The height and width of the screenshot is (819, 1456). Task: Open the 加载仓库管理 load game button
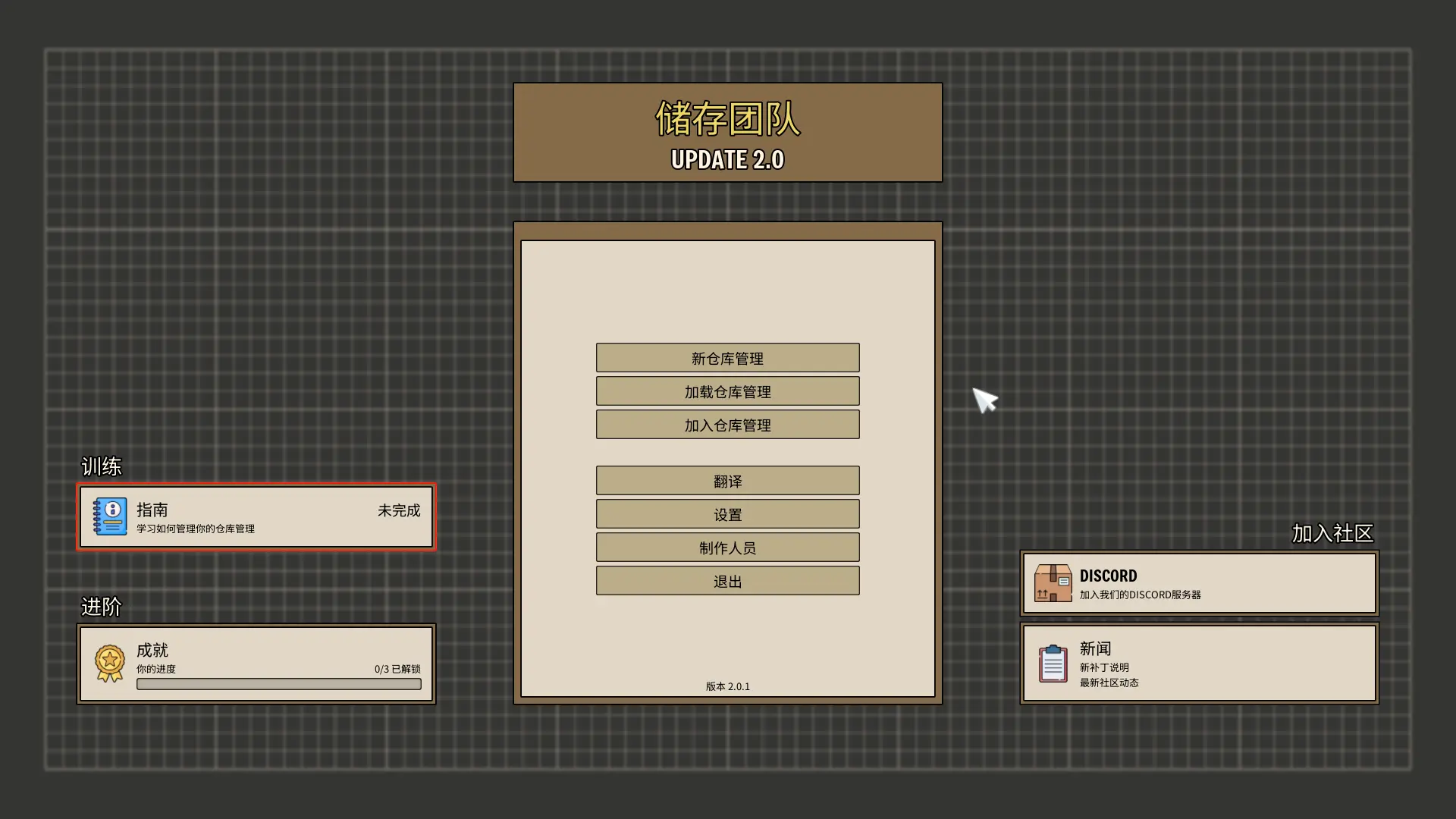[x=728, y=391]
